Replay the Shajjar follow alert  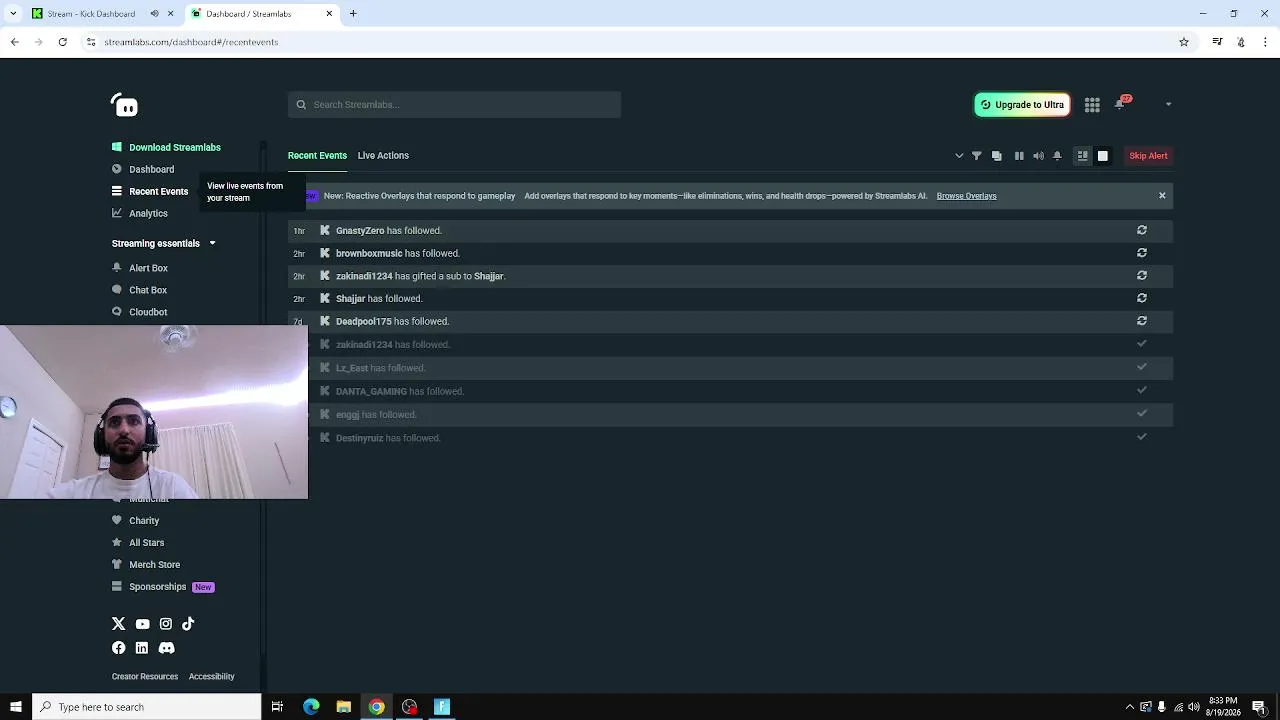tap(1141, 298)
